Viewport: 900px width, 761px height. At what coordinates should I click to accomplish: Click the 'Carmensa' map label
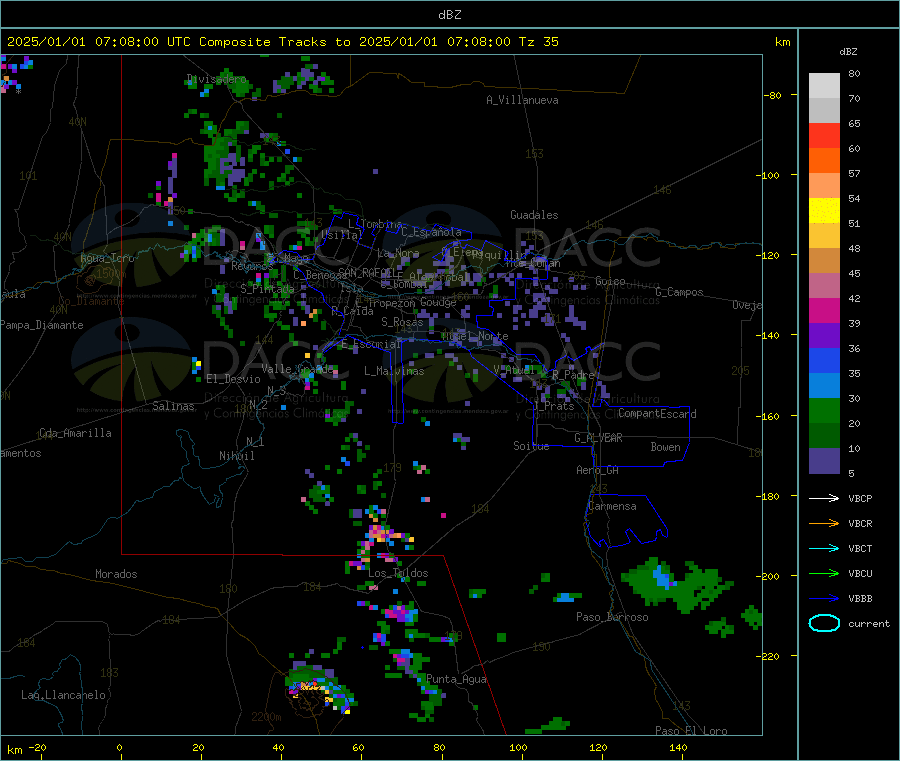point(612,506)
